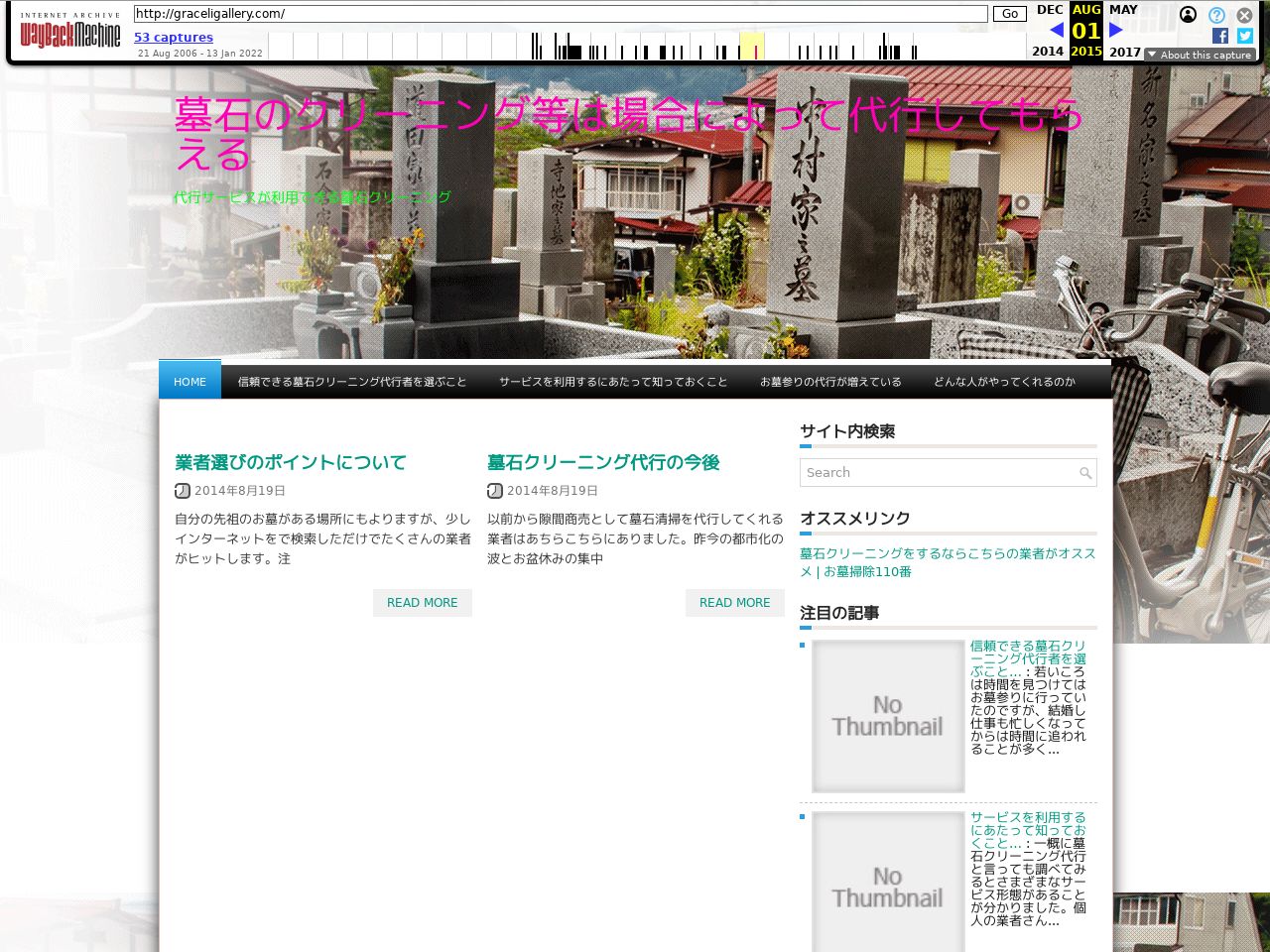Image resolution: width=1270 pixels, height=952 pixels.
Task: Share capture on Facebook
Action: pyautogui.click(x=1220, y=36)
